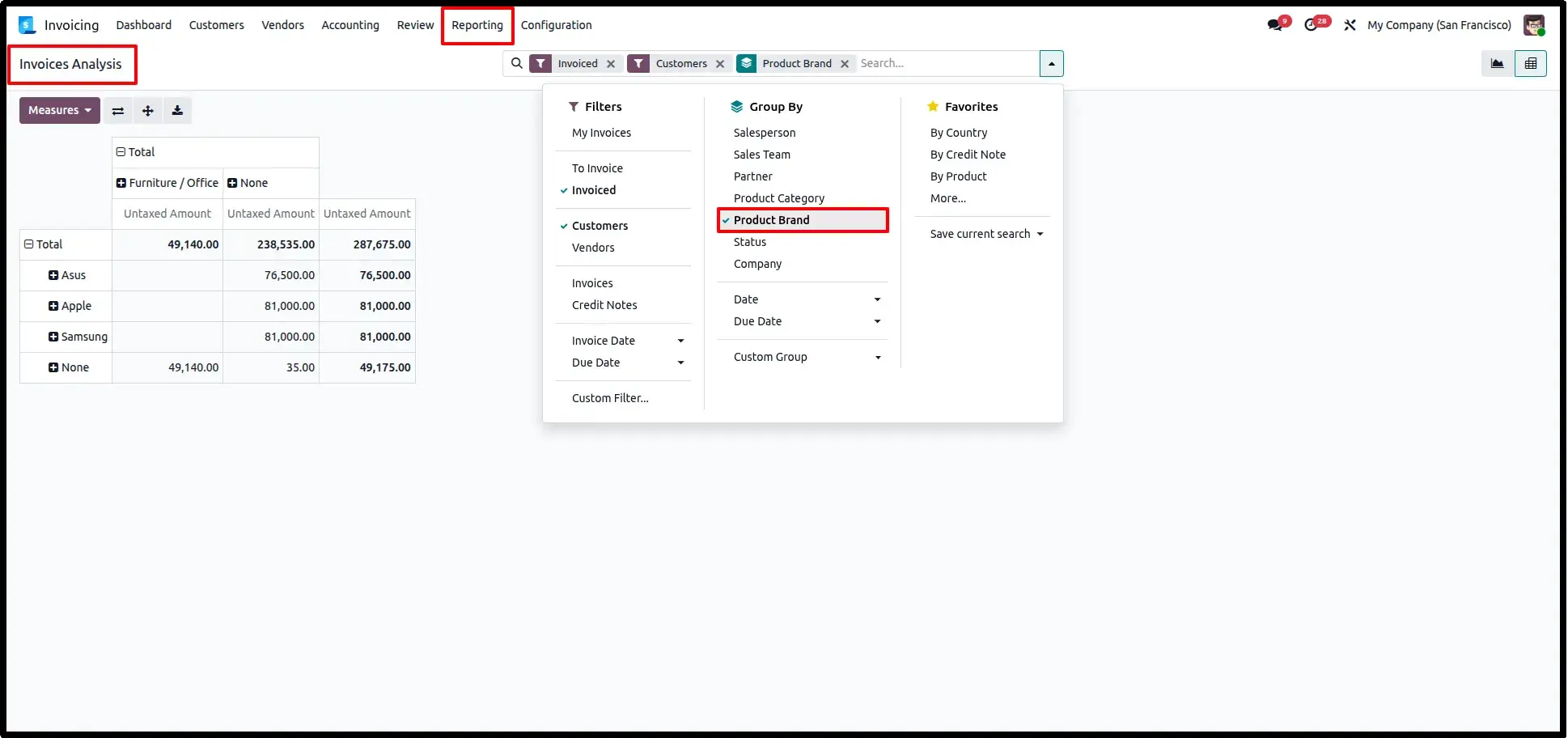This screenshot has width=1568, height=738.
Task: Open the Custom Group selector
Action: pos(803,357)
